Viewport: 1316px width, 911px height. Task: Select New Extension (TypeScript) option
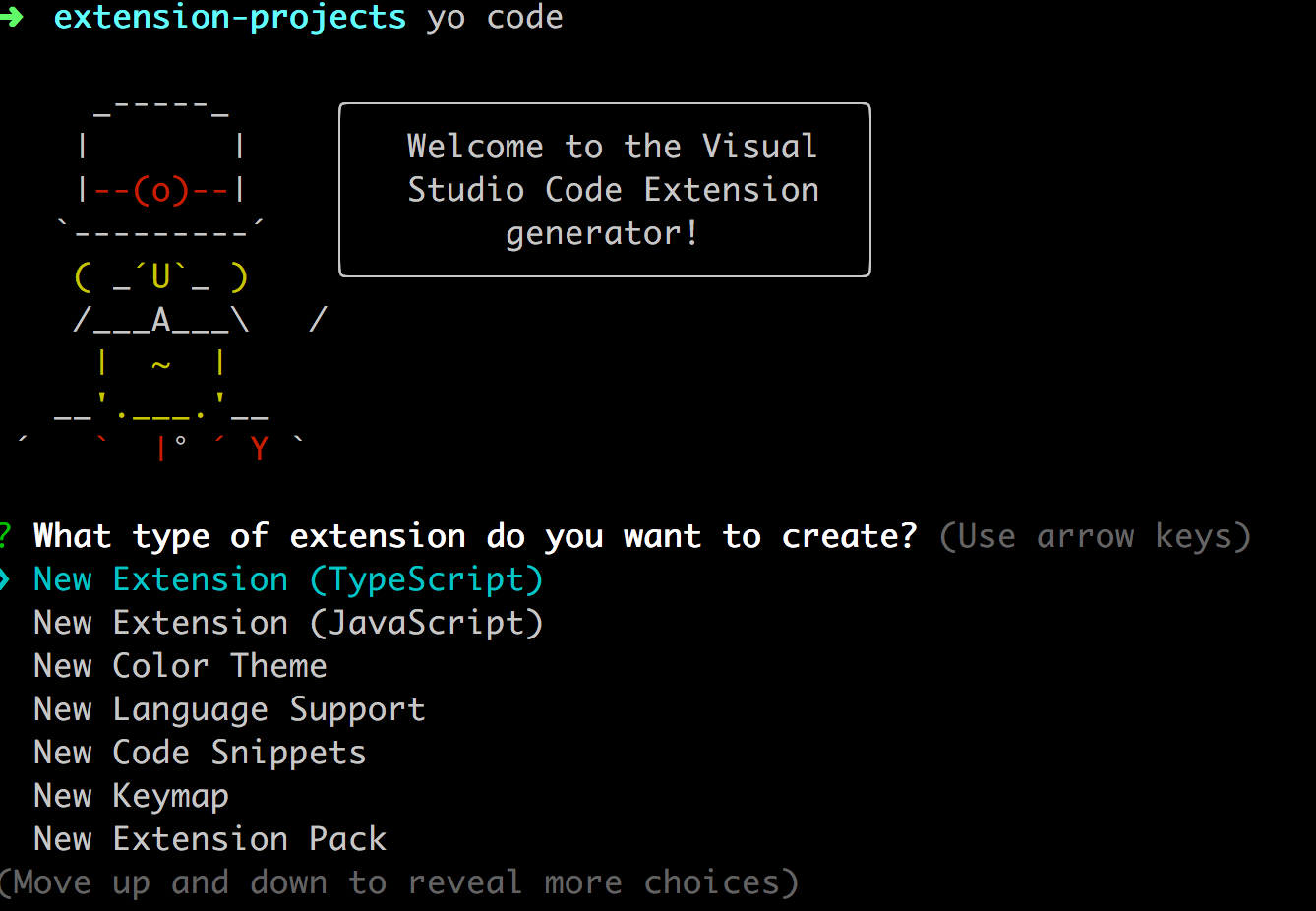click(x=288, y=579)
